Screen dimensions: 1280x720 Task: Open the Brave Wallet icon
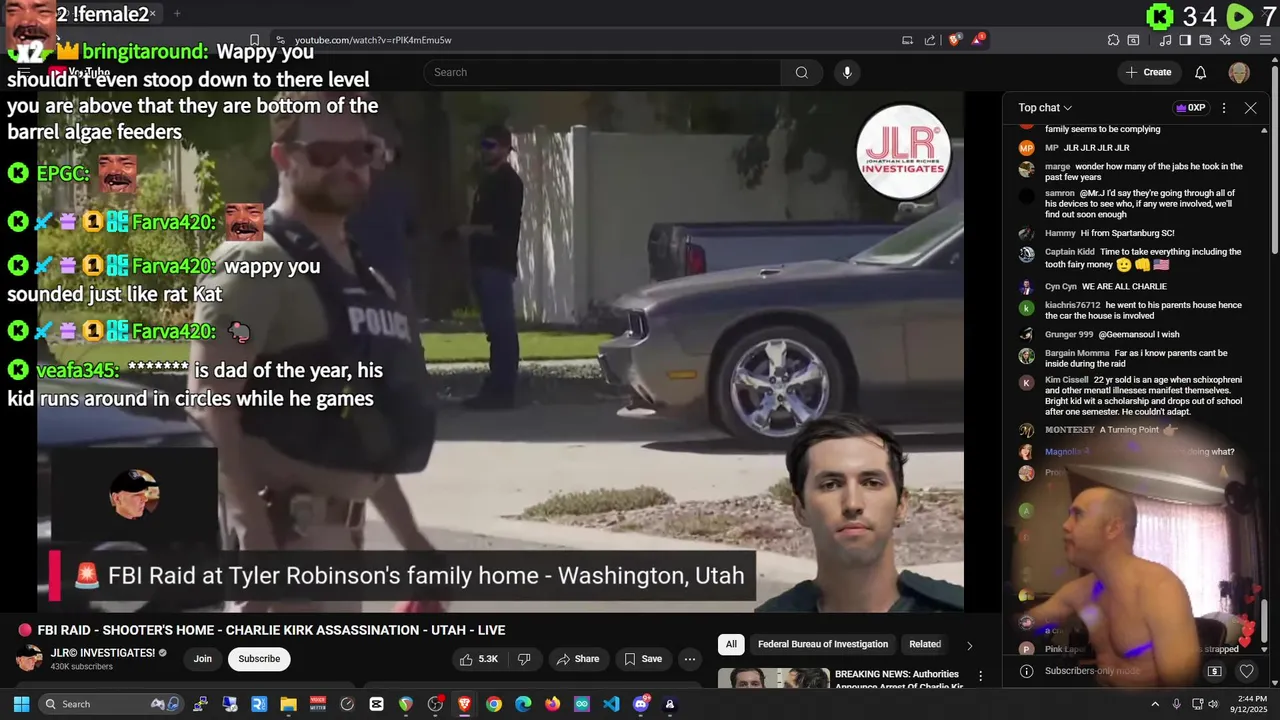coord(1205,40)
